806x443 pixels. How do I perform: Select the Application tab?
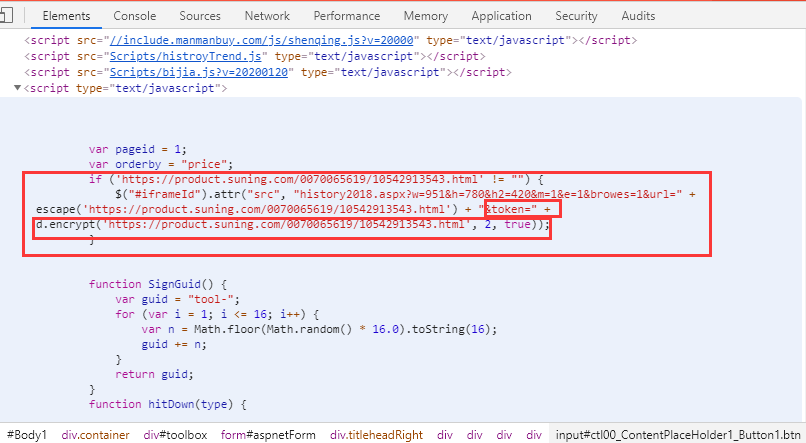pos(502,16)
